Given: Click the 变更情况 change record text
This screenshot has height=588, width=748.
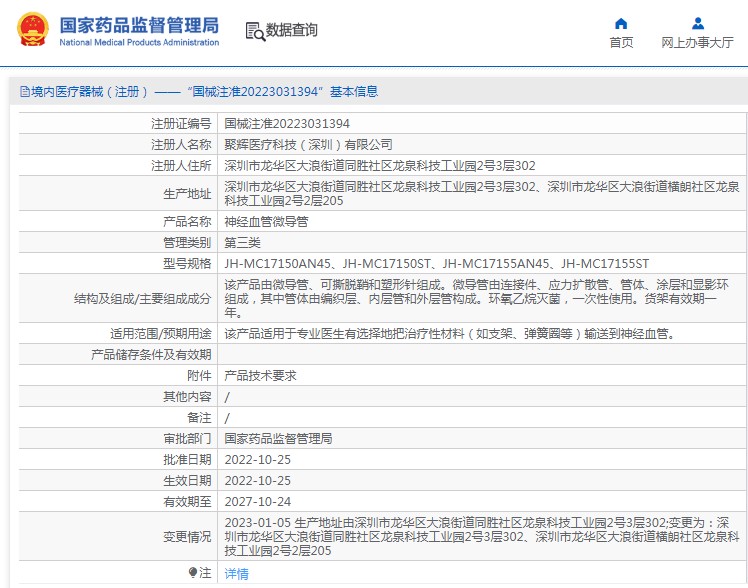Looking at the screenshot, I should pos(482,536).
